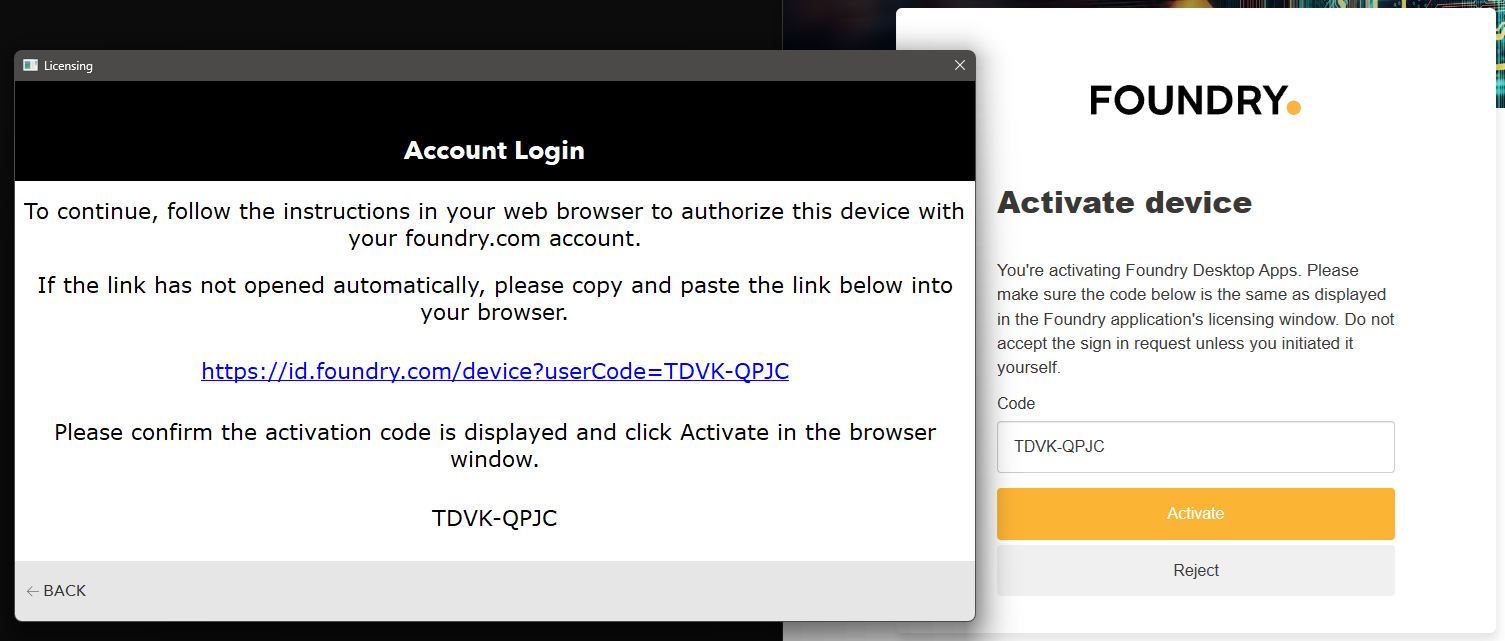Click the grey footer bar of the Licensing dialog
This screenshot has height=641, width=1505.
495,590
